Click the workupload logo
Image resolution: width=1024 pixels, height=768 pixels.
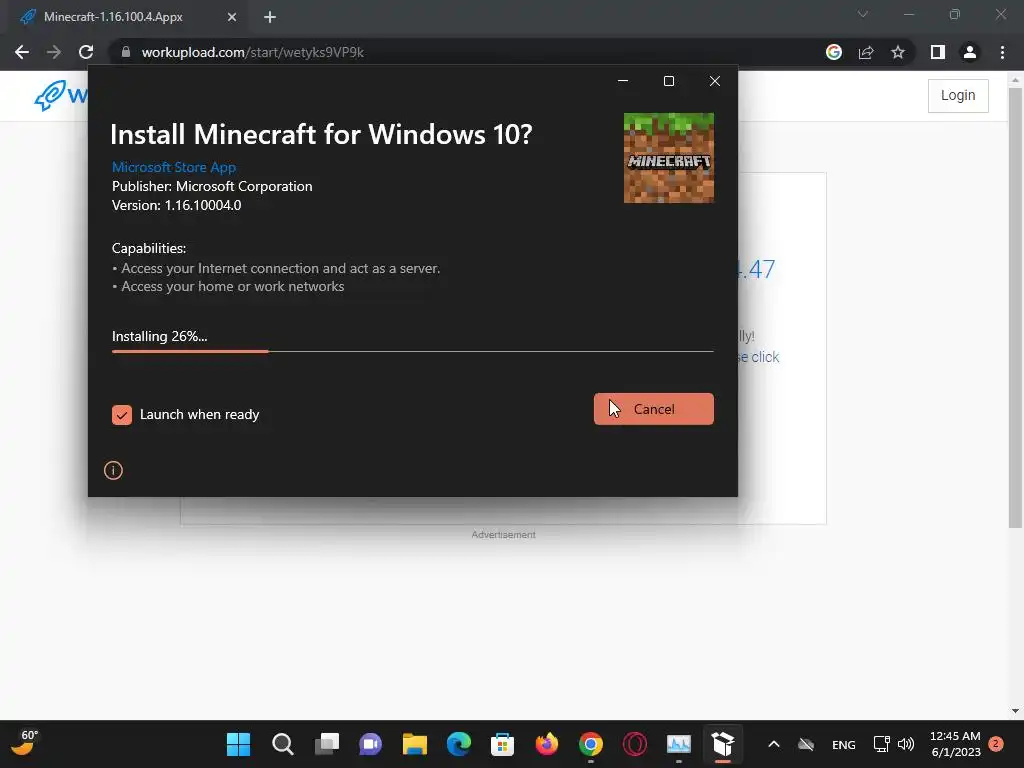click(x=60, y=96)
